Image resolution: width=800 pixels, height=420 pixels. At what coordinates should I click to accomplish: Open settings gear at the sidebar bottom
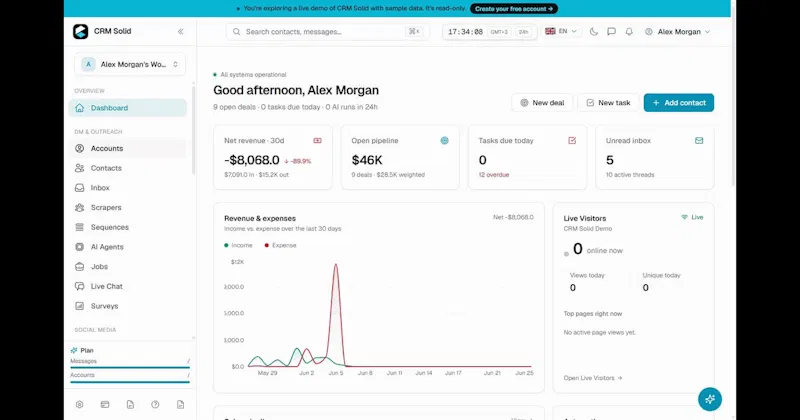pyautogui.click(x=80, y=404)
